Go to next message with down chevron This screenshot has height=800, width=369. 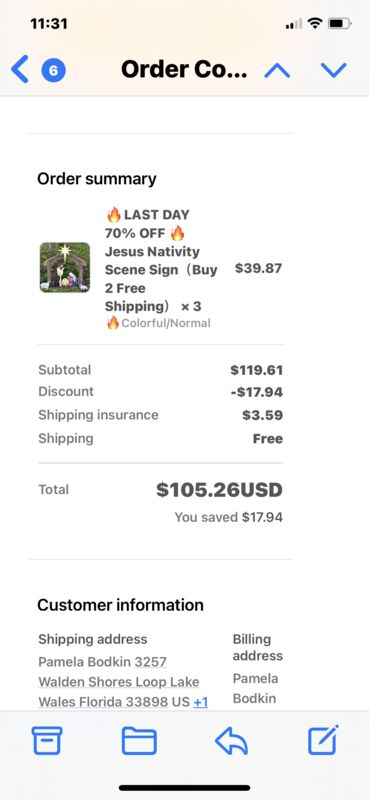[x=334, y=70]
